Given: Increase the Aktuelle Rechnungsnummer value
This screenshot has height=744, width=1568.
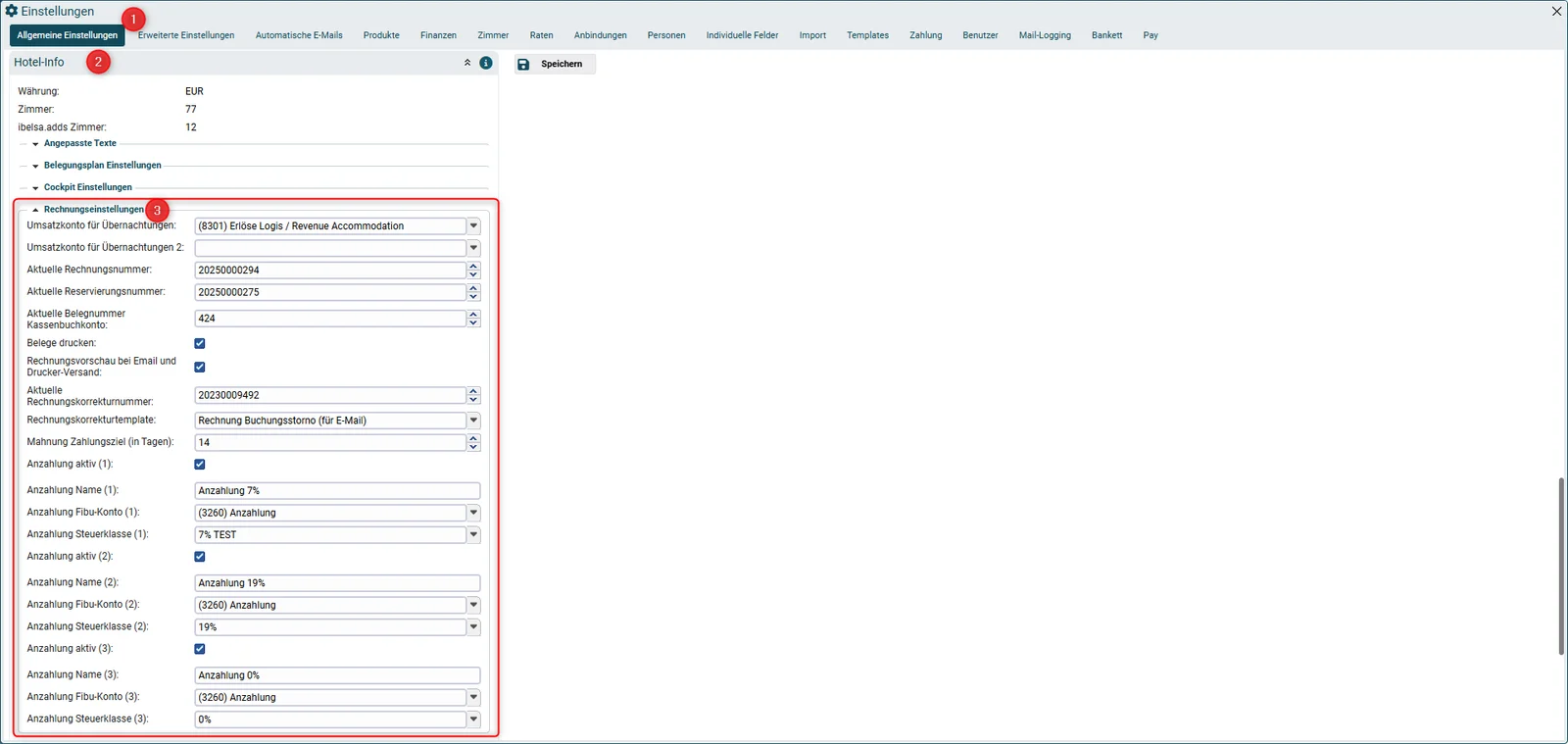Looking at the screenshot, I should click(x=473, y=266).
